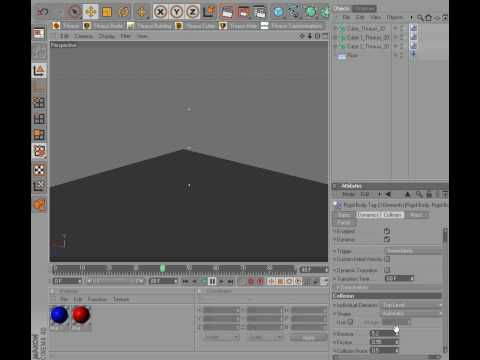Toggle record active objects button
The height and width of the screenshot is (360, 480).
[251, 282]
